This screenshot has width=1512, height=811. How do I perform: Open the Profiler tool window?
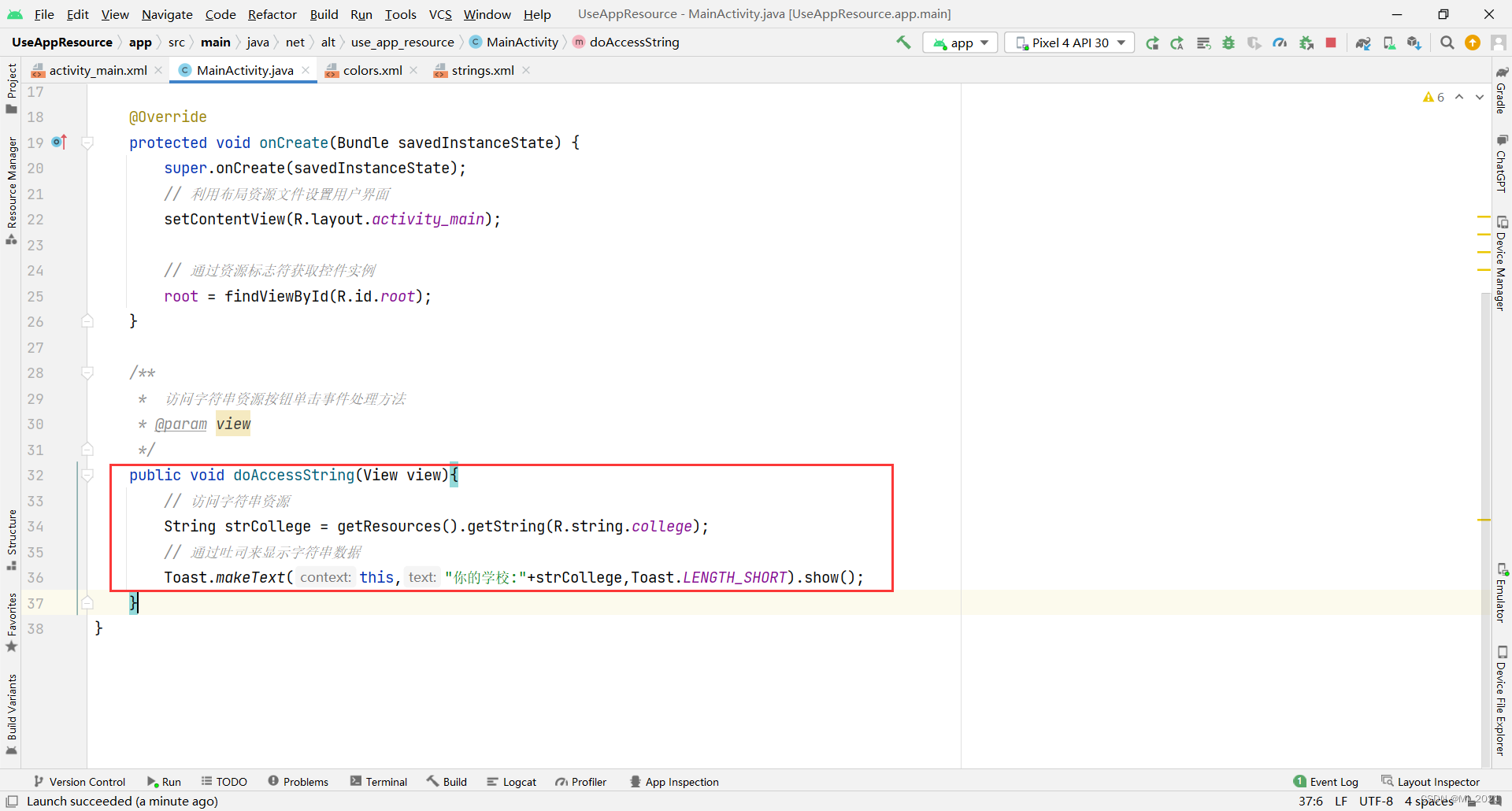[580, 782]
